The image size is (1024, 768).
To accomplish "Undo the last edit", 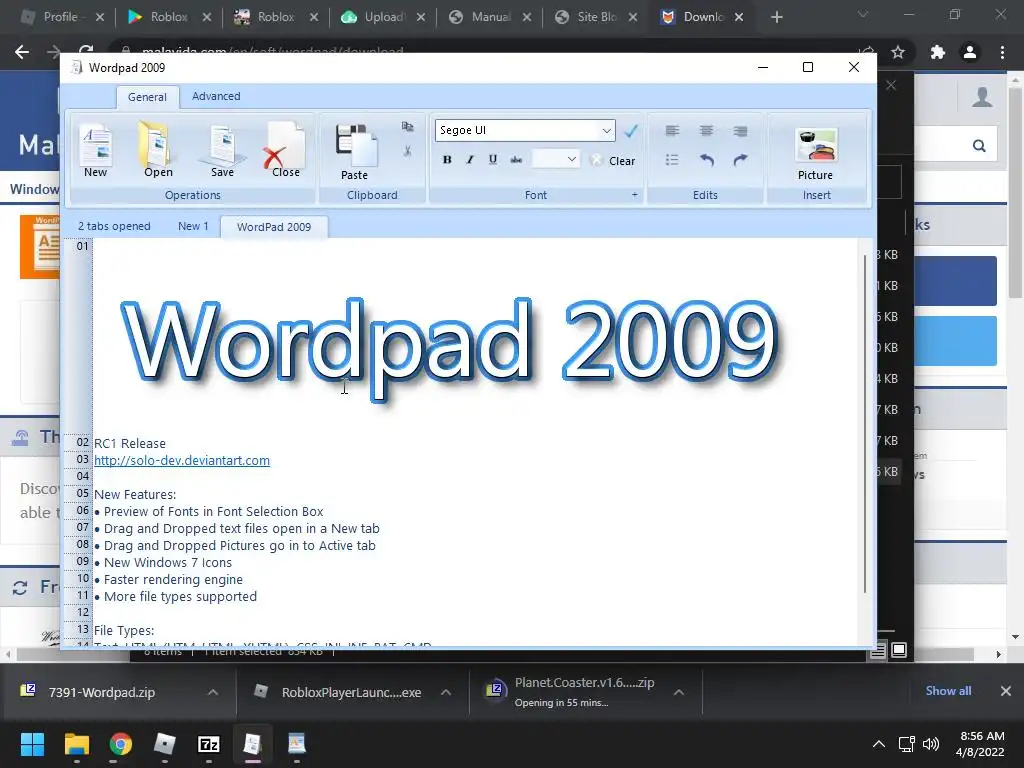I will point(706,160).
